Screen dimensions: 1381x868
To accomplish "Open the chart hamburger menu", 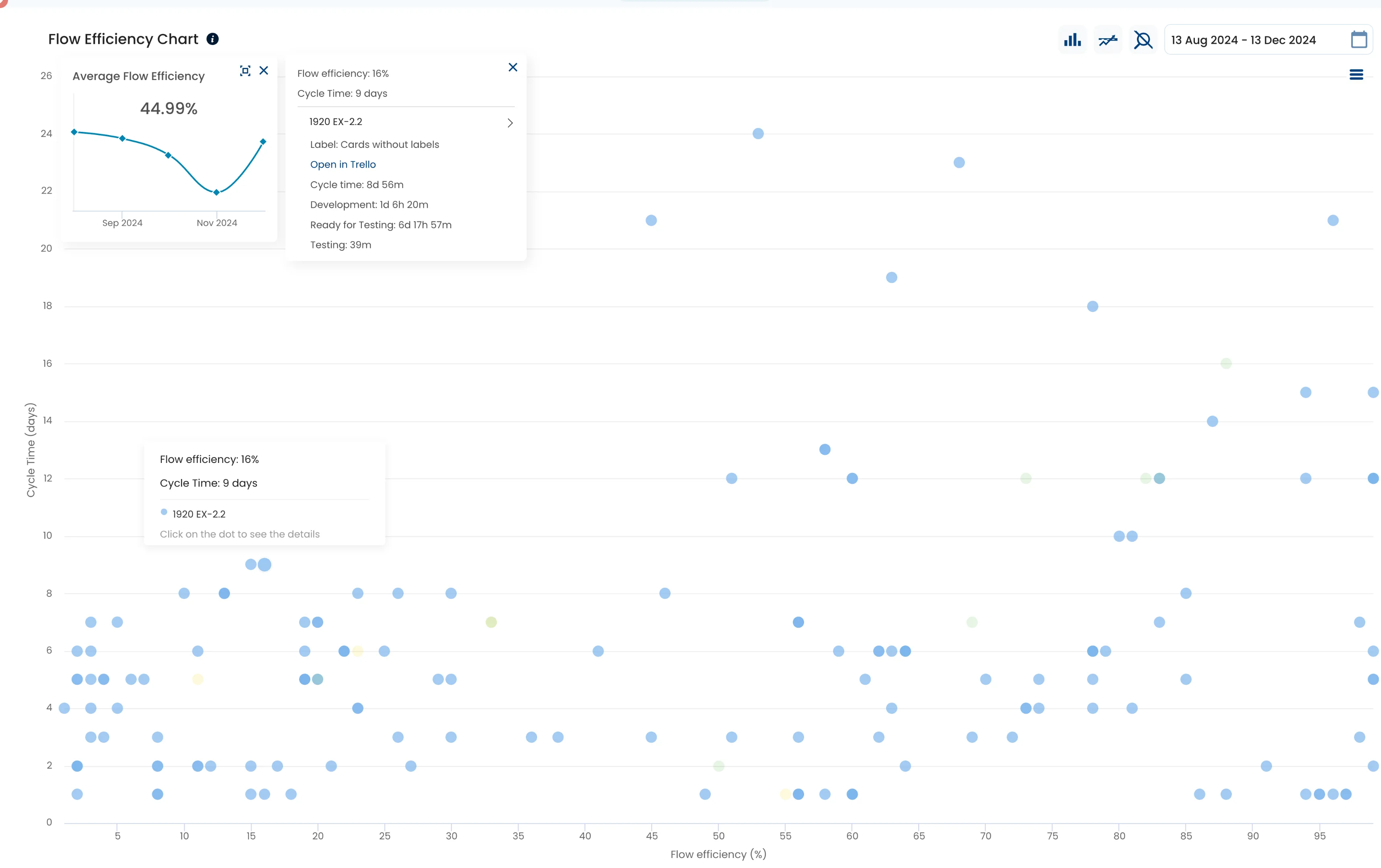I will (1356, 74).
